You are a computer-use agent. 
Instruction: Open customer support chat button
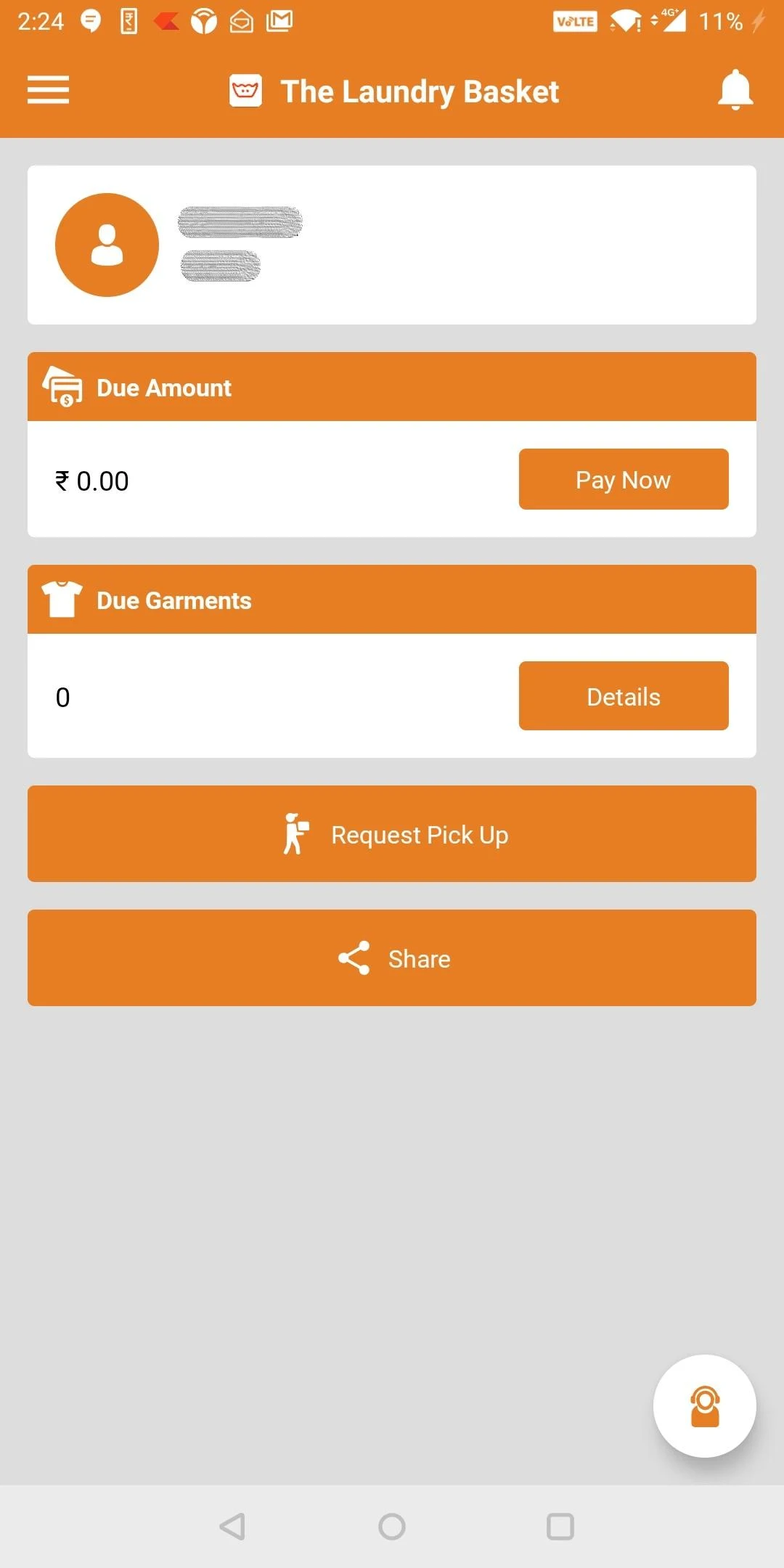point(704,1406)
